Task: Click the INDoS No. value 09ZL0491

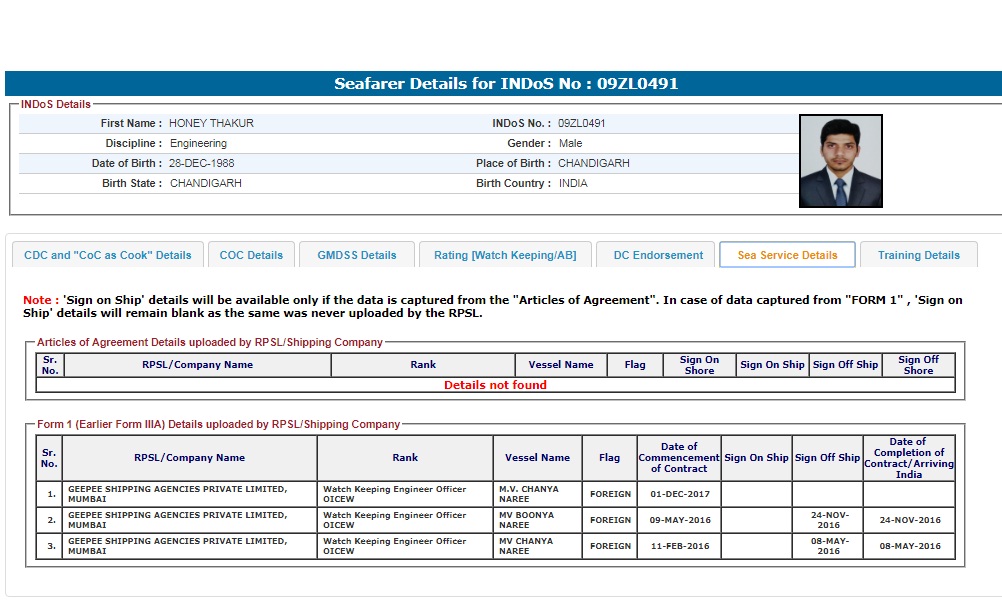Action: 581,124
